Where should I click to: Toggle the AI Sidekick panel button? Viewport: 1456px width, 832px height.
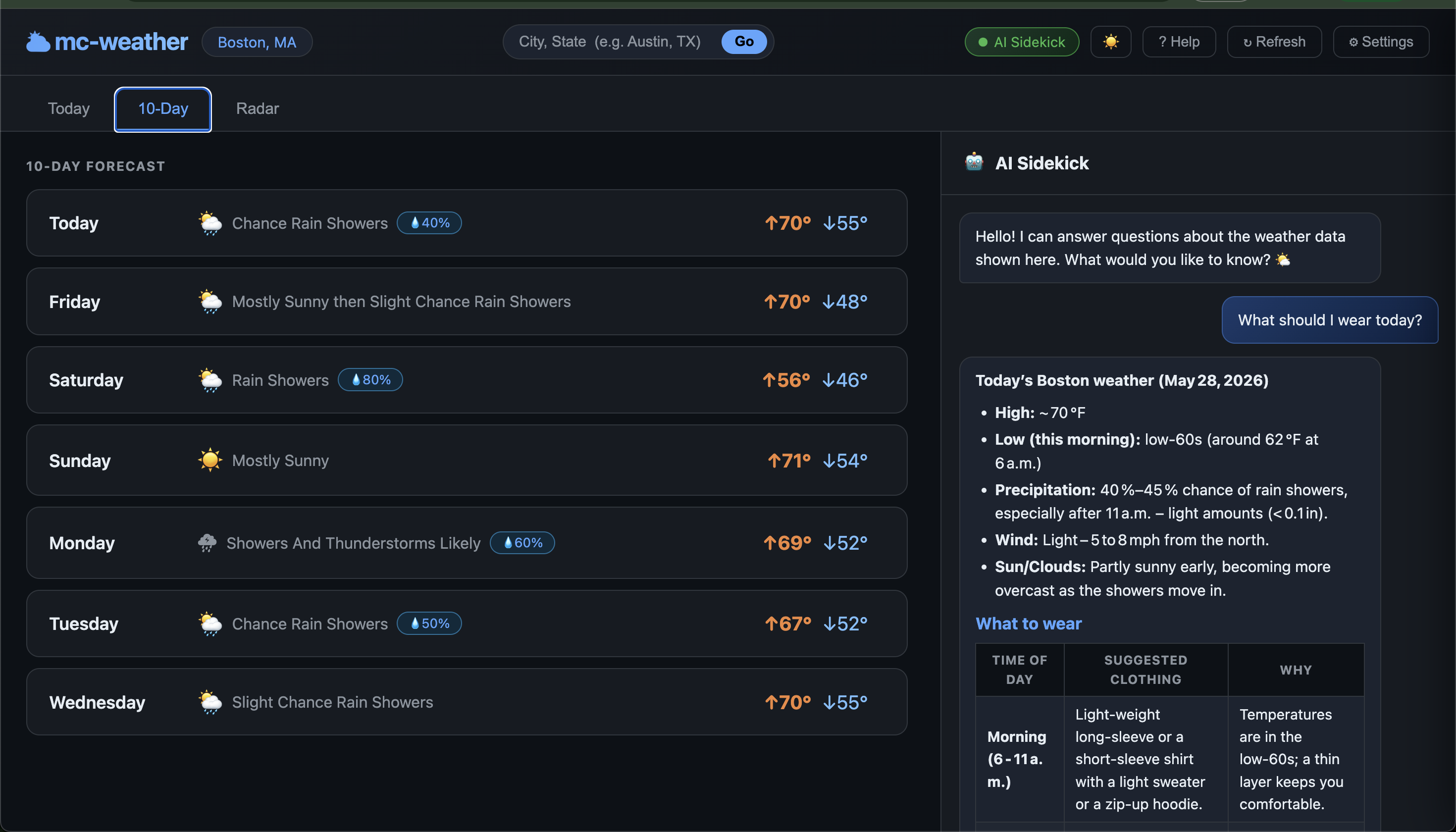(x=1022, y=42)
